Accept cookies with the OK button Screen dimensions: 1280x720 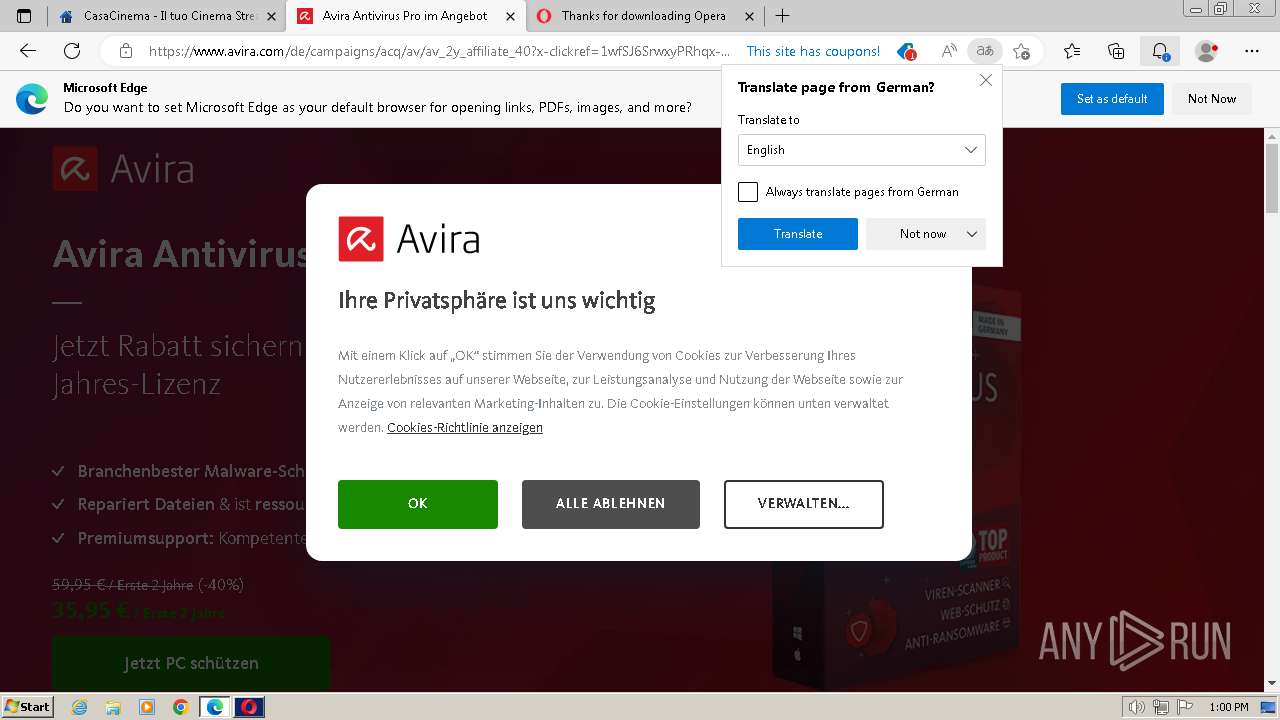pos(418,504)
